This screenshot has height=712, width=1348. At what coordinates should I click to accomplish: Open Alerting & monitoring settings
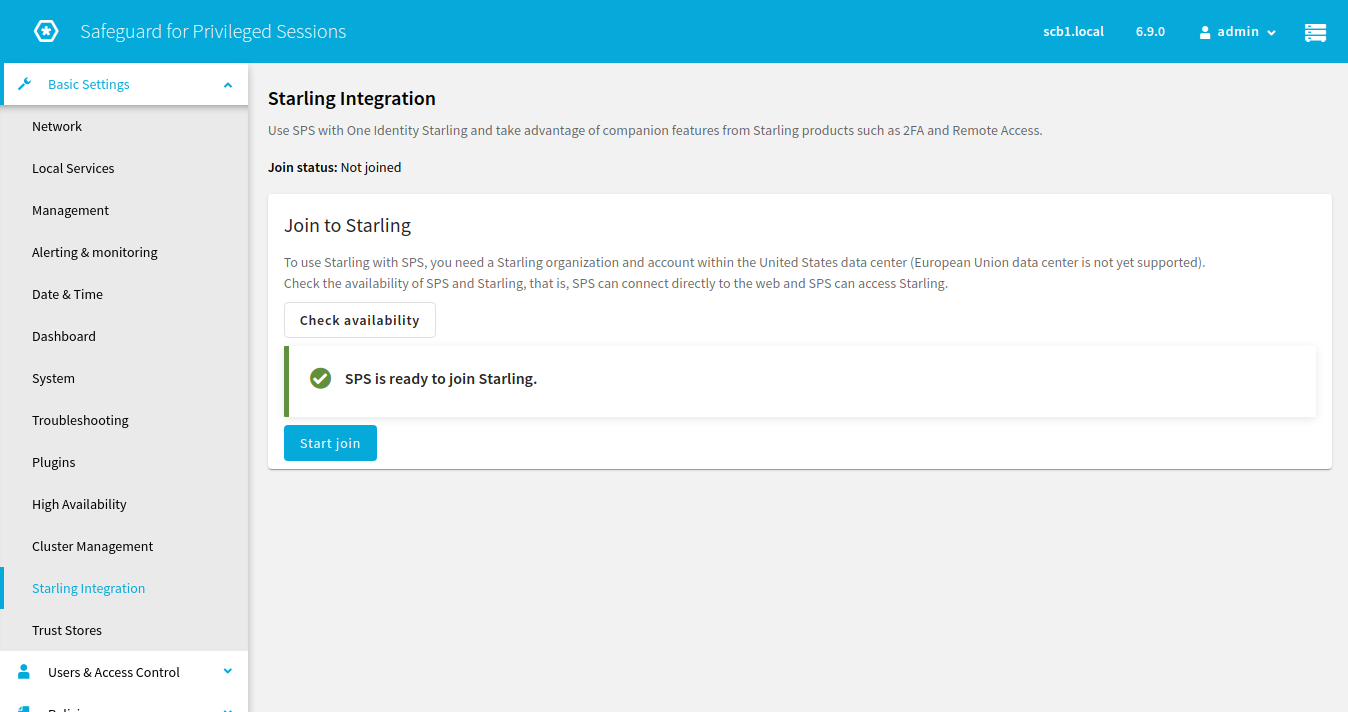[124, 252]
